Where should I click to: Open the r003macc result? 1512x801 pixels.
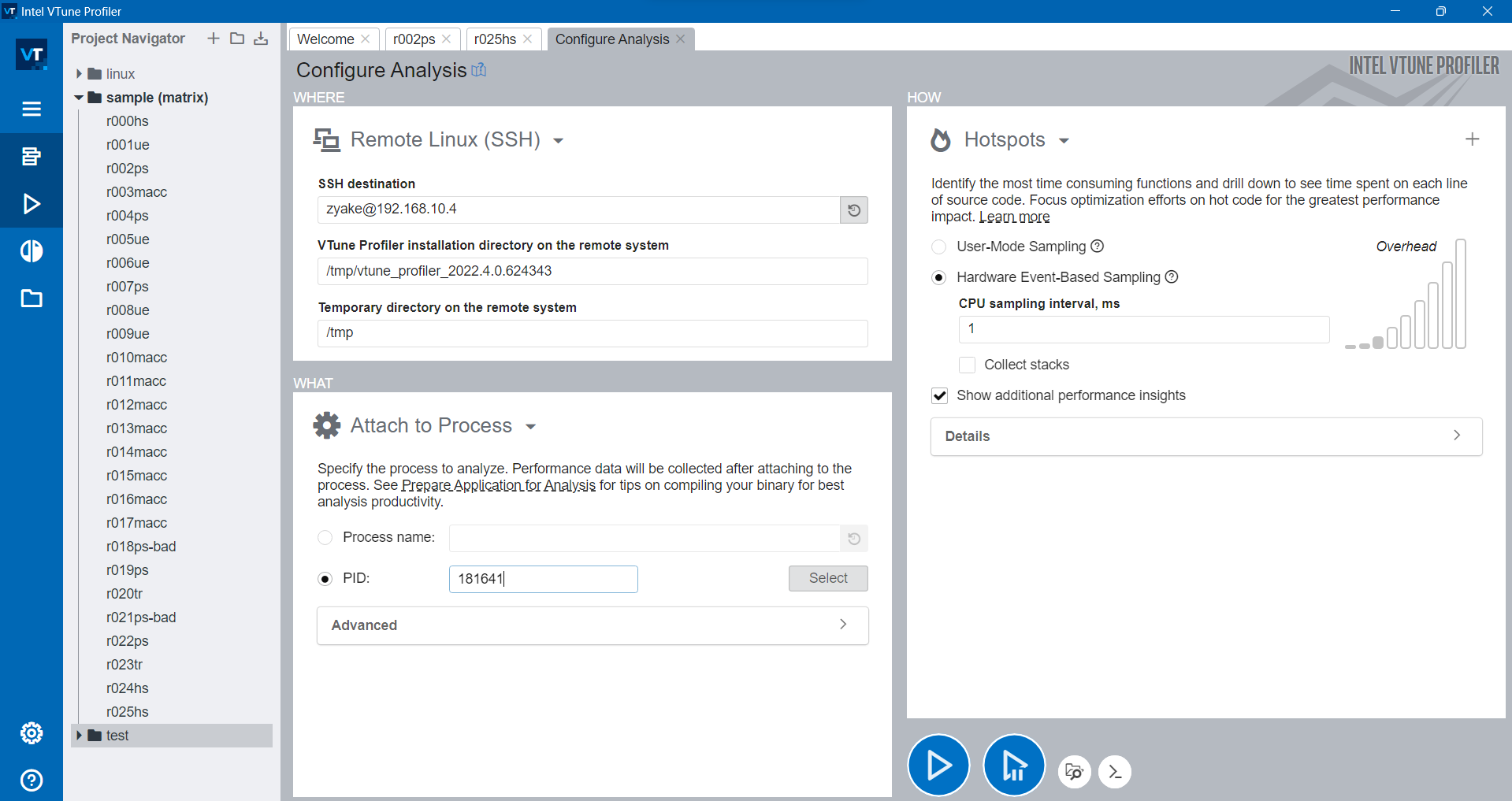137,192
